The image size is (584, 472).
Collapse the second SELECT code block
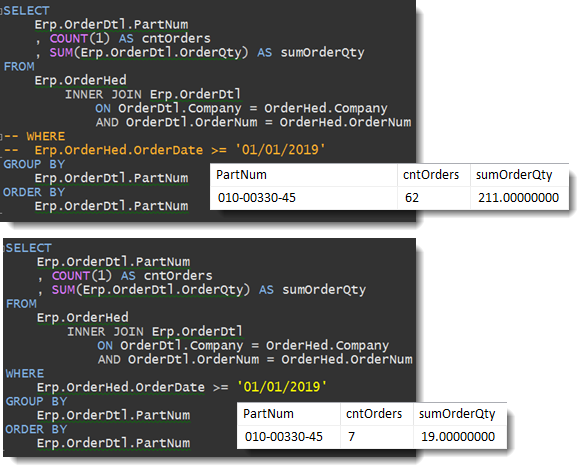pos(4,248)
